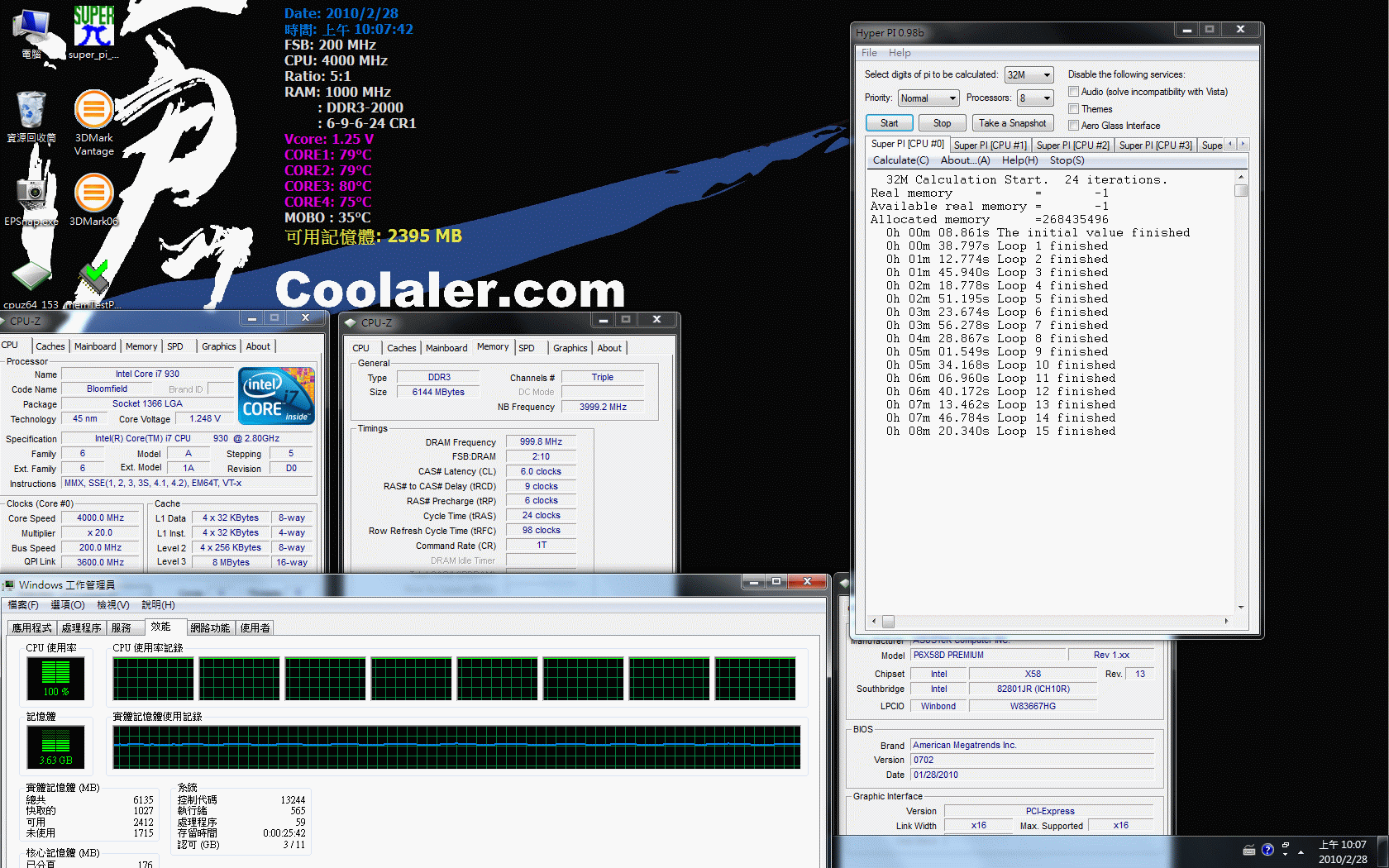Click the Start button in Hyper PI

point(889,123)
